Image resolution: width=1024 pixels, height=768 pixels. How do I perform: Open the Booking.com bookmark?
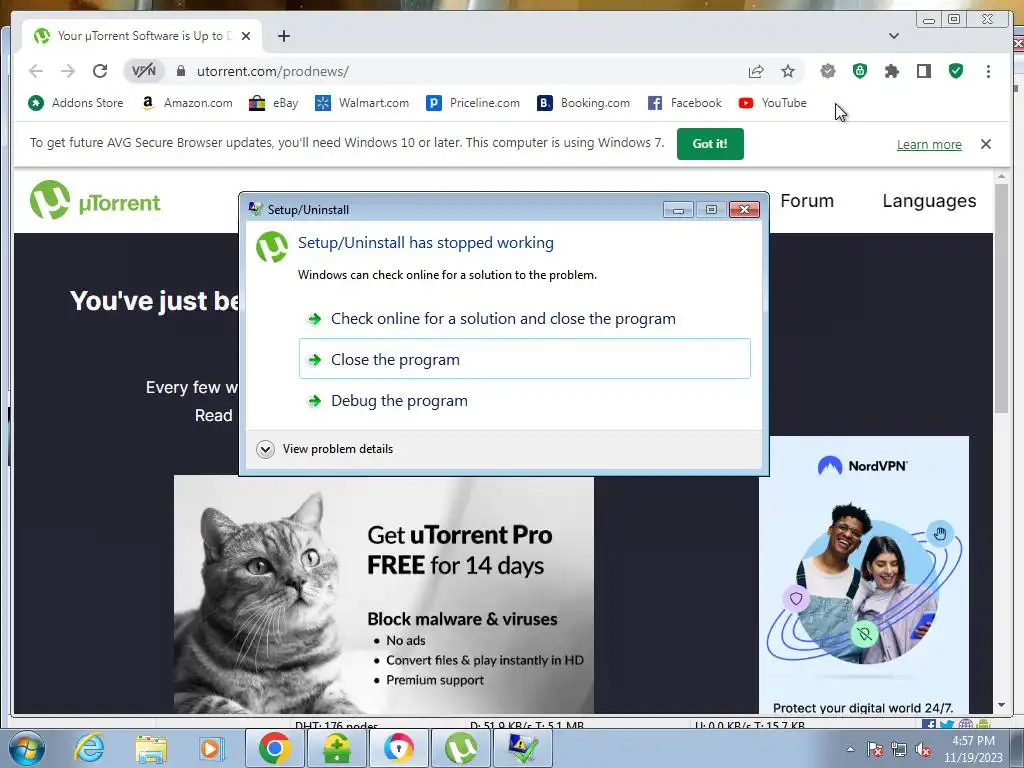(x=583, y=103)
